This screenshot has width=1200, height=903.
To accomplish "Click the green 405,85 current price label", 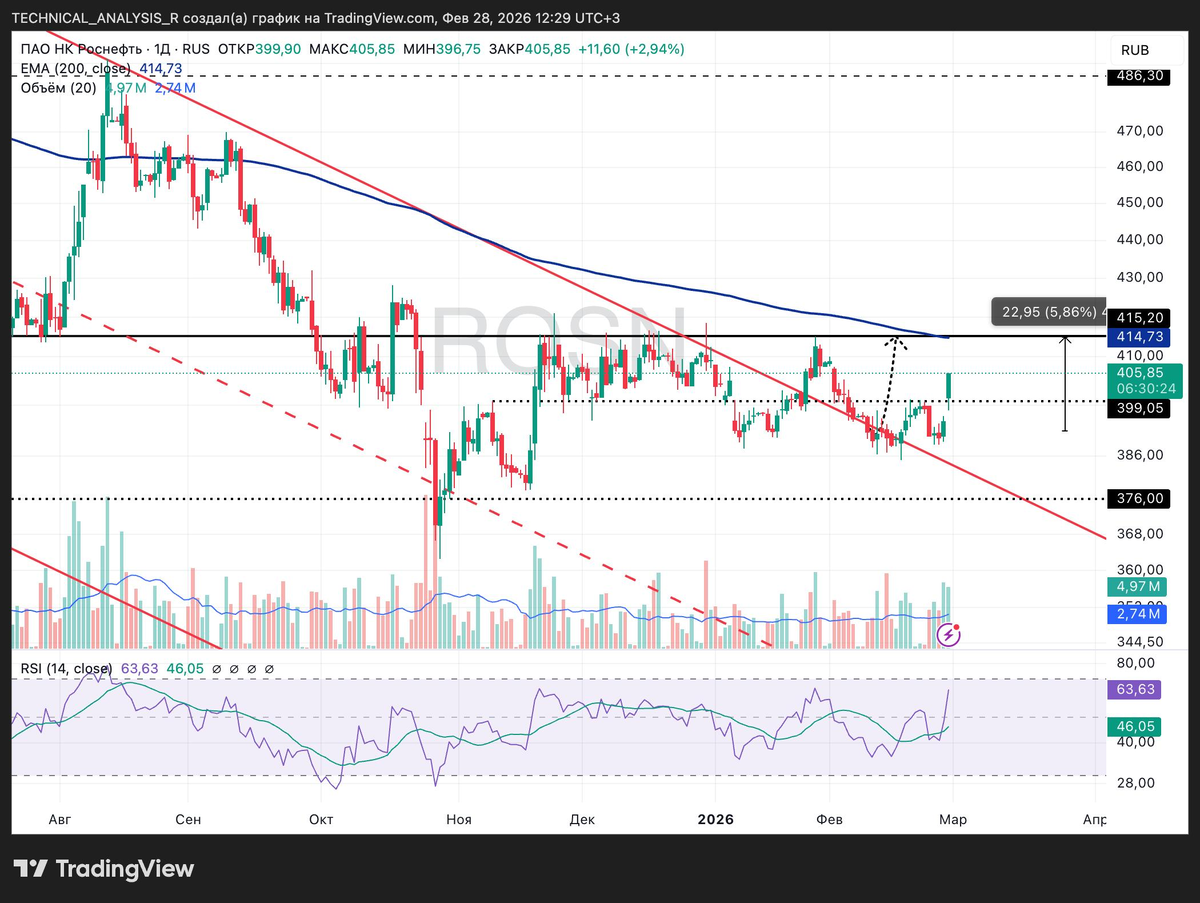I will (1138, 373).
